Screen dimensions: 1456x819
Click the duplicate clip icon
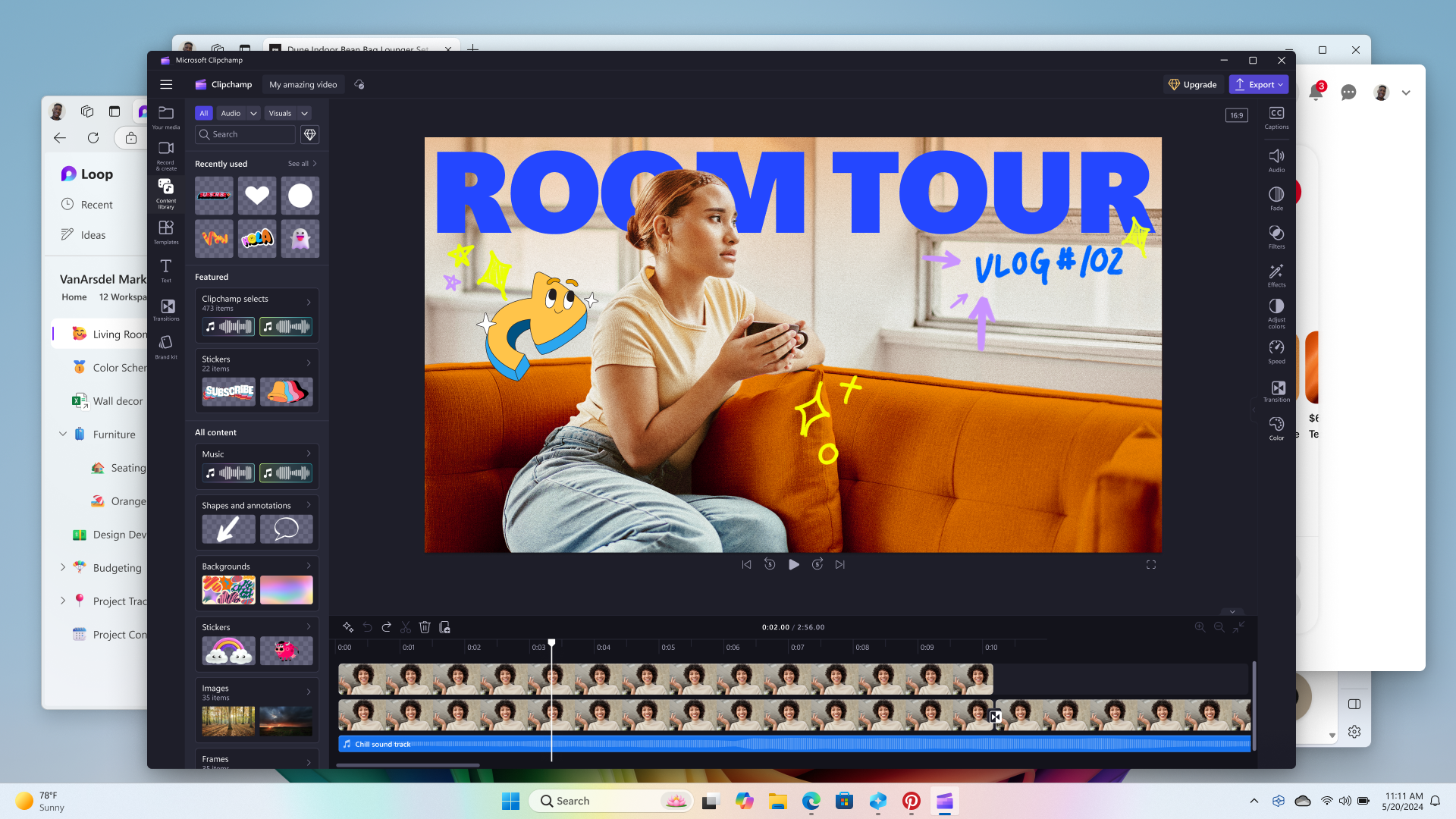[444, 627]
